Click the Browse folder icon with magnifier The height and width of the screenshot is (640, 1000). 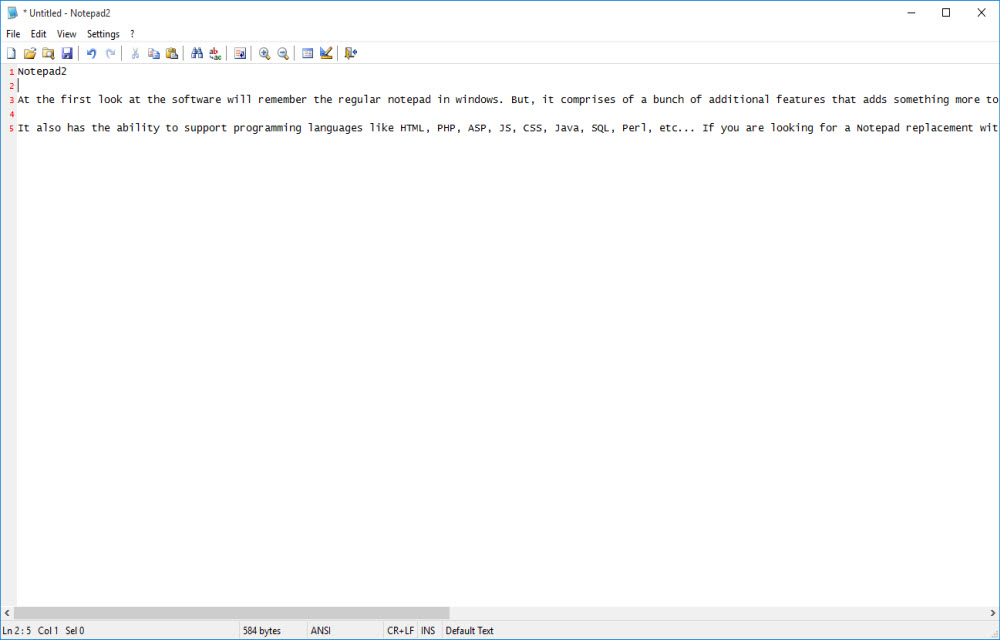click(x=48, y=54)
